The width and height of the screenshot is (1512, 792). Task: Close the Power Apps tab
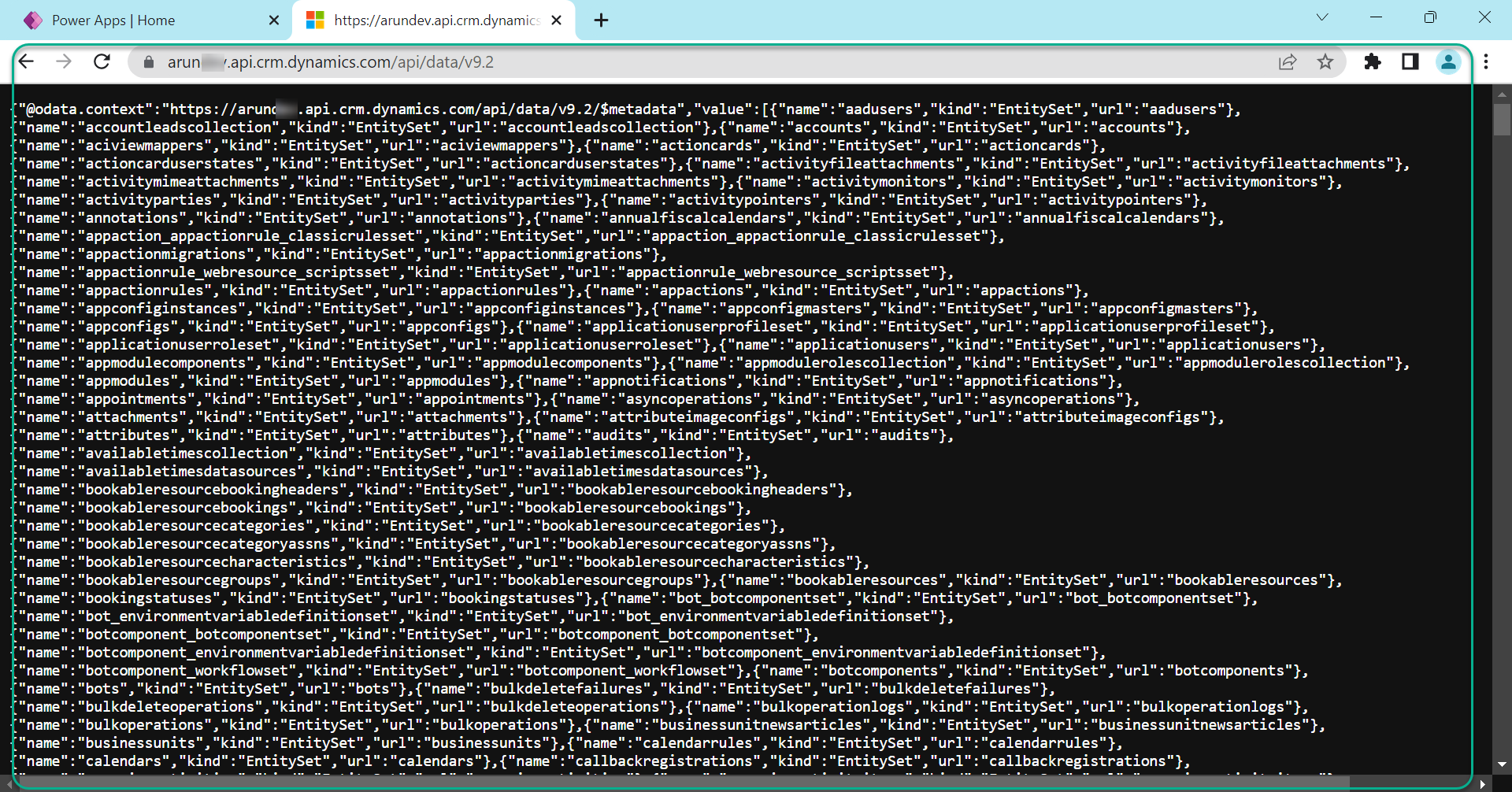coord(273,20)
